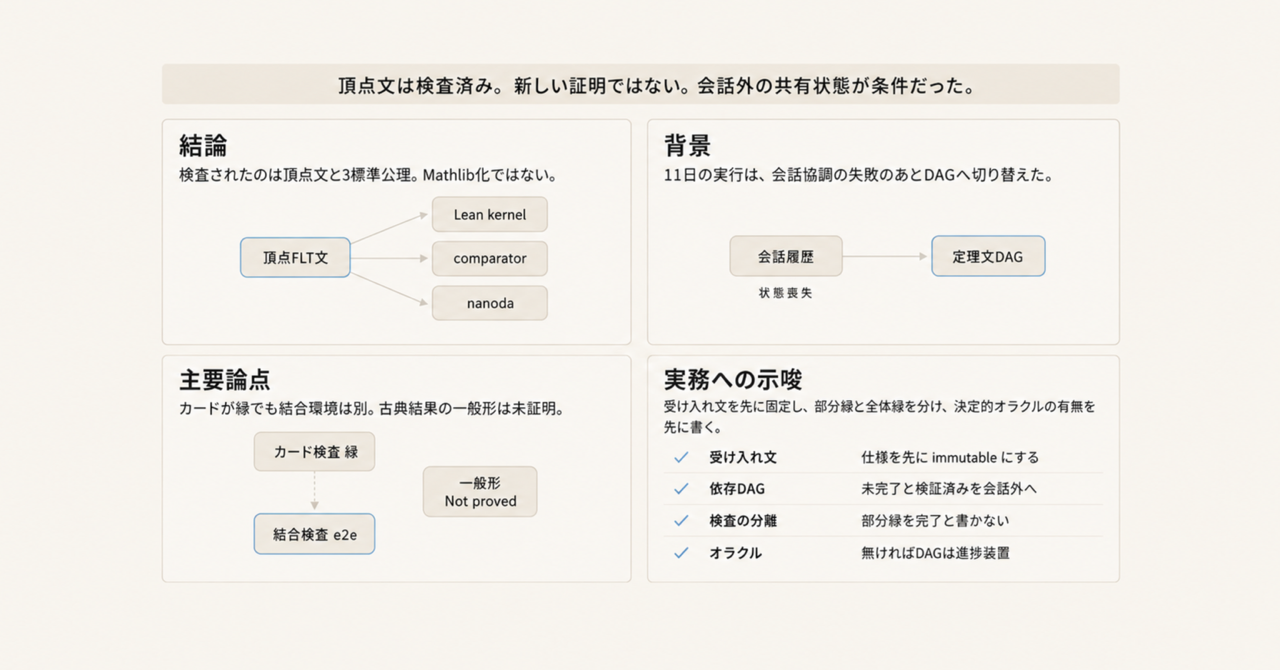The width and height of the screenshot is (1280, 670).
Task: Click the checkmark beside 受け入れ文
Action: point(681,457)
